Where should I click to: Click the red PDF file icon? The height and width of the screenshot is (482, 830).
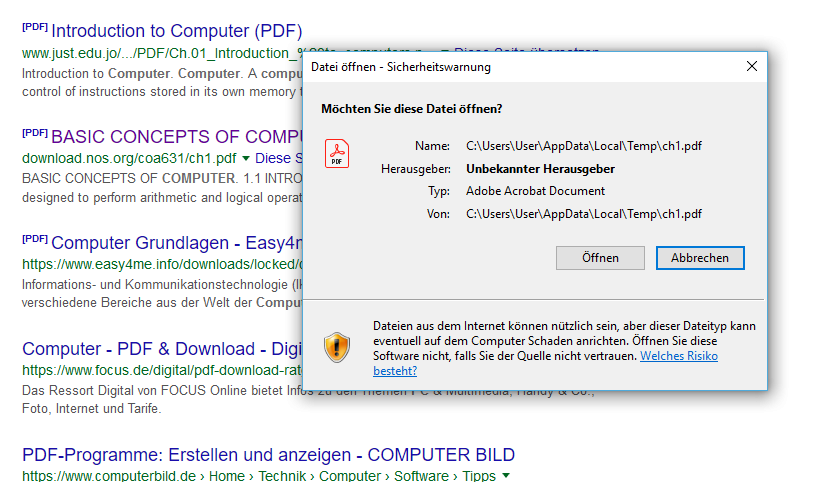[x=337, y=153]
